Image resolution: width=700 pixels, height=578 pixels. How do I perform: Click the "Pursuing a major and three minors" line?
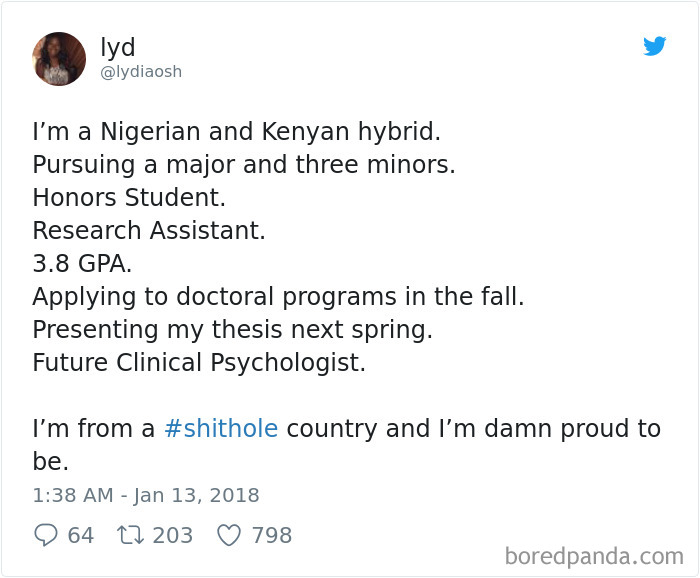[x=243, y=164]
